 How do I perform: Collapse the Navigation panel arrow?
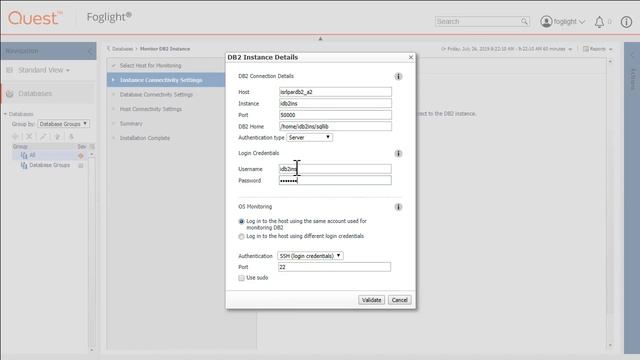(90, 51)
